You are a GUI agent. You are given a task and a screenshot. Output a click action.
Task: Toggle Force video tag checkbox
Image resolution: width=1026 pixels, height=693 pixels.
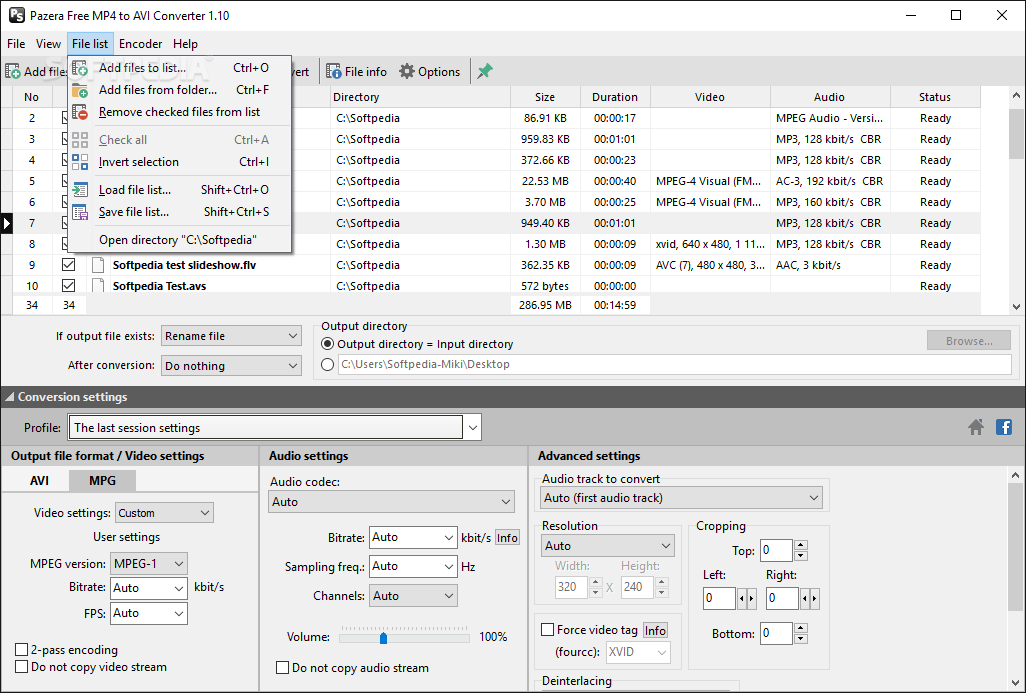(x=548, y=630)
